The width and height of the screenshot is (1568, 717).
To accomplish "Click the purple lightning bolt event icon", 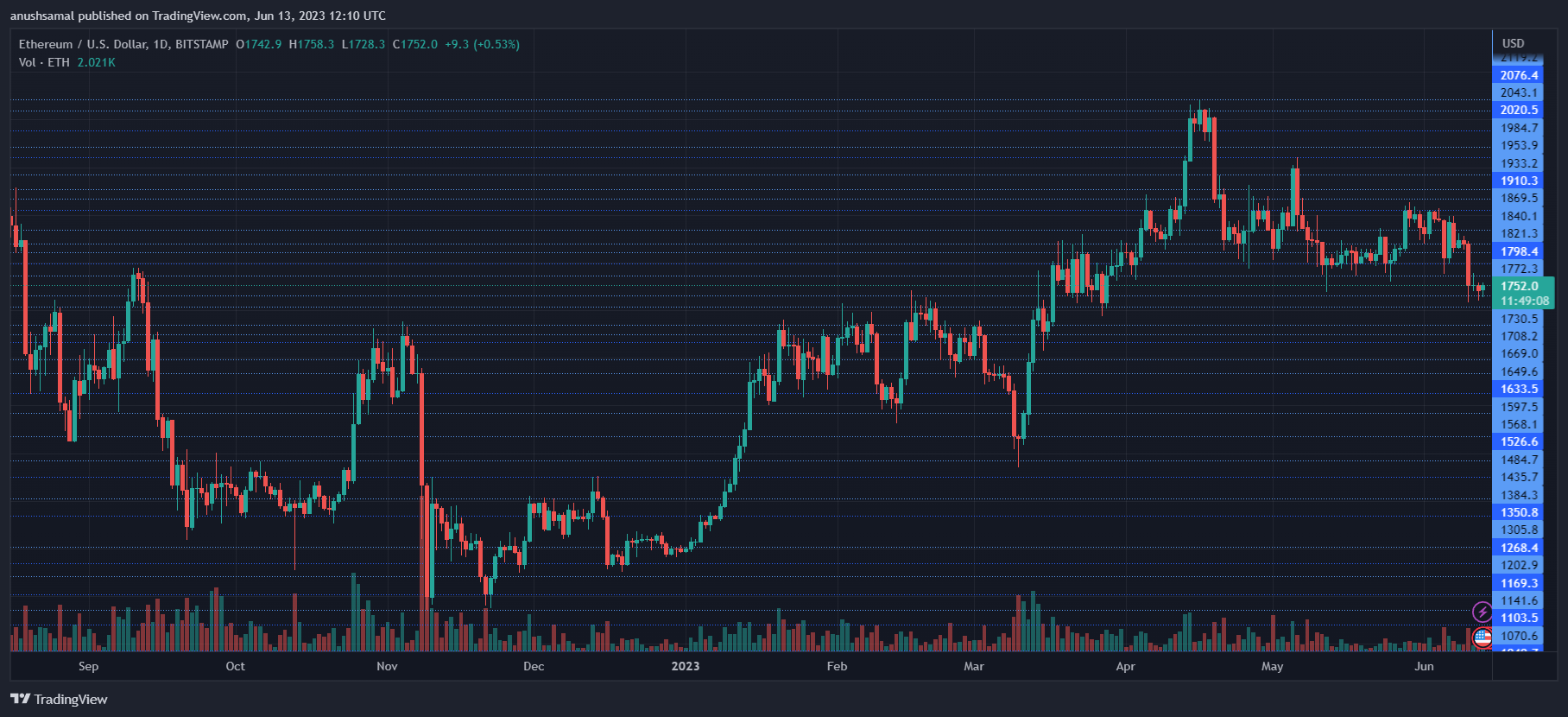I will (x=1482, y=612).
